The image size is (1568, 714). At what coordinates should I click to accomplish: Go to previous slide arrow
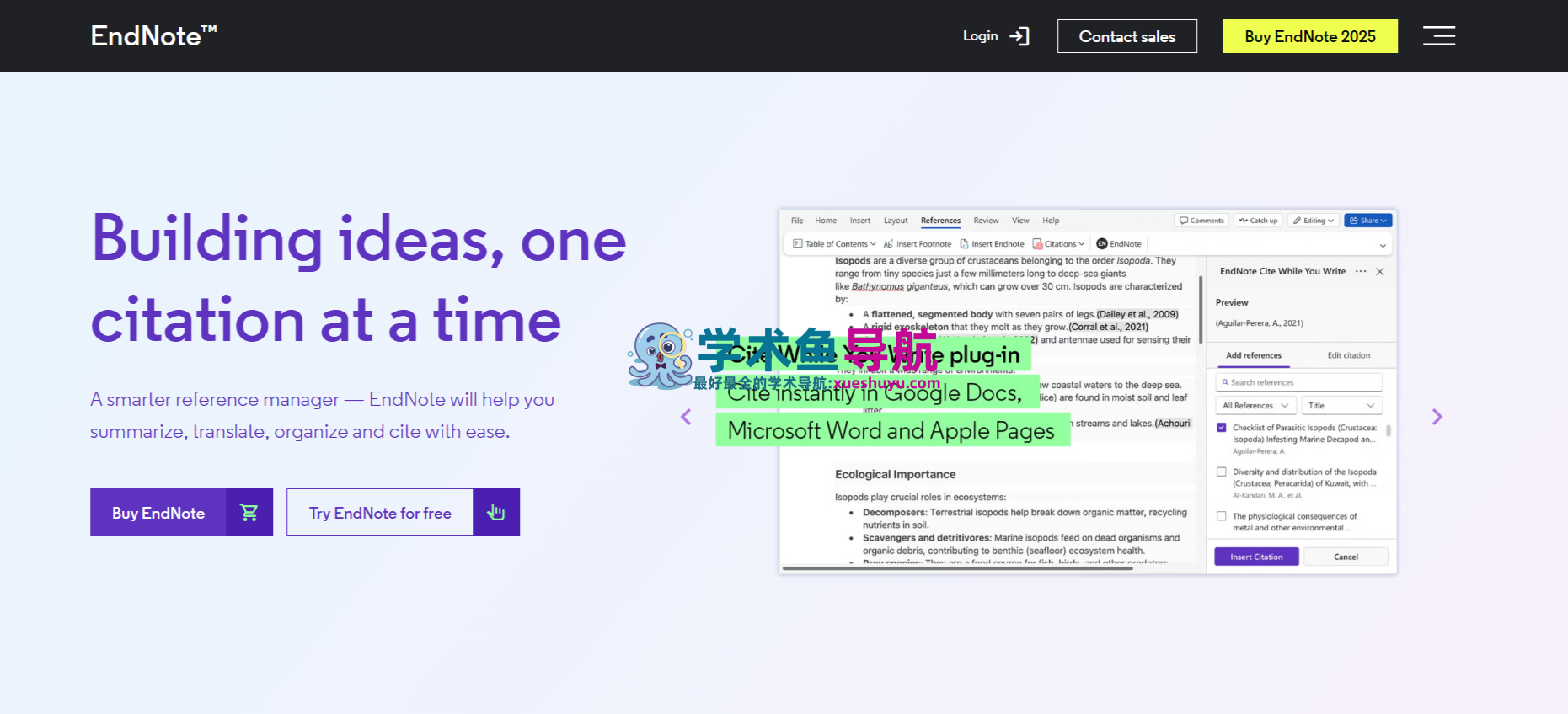686,417
